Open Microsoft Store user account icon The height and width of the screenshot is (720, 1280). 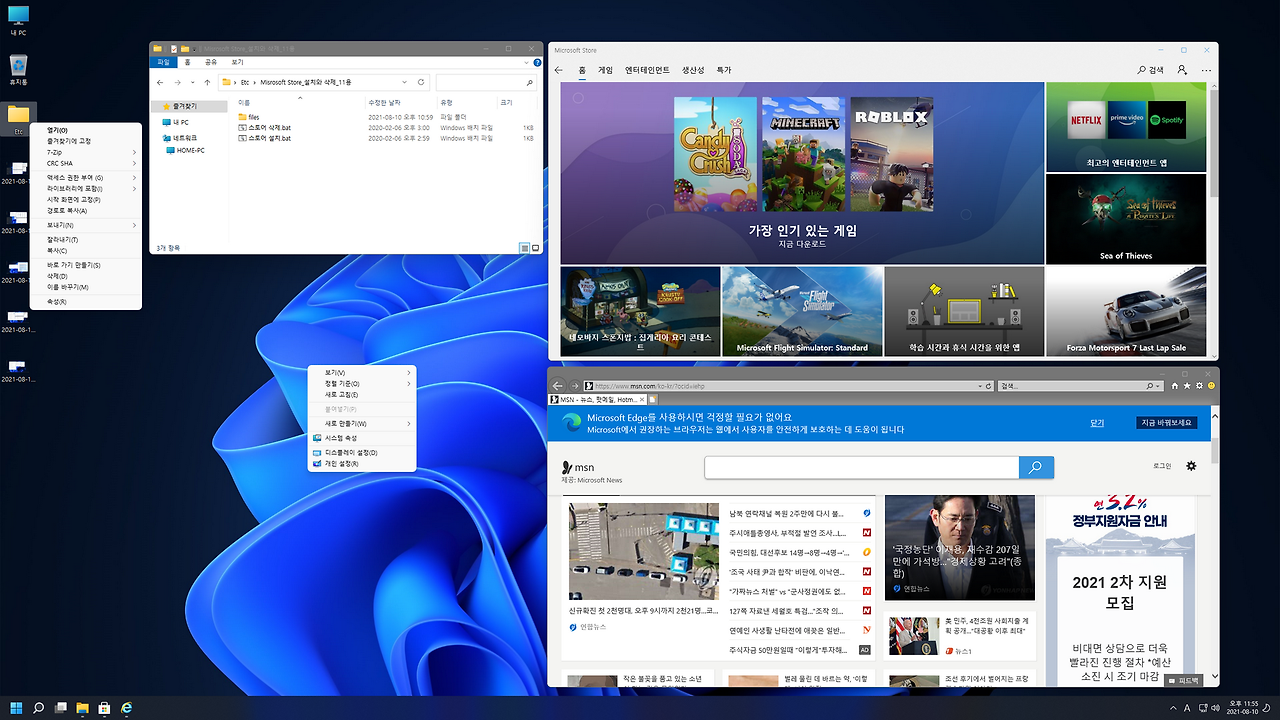1182,70
